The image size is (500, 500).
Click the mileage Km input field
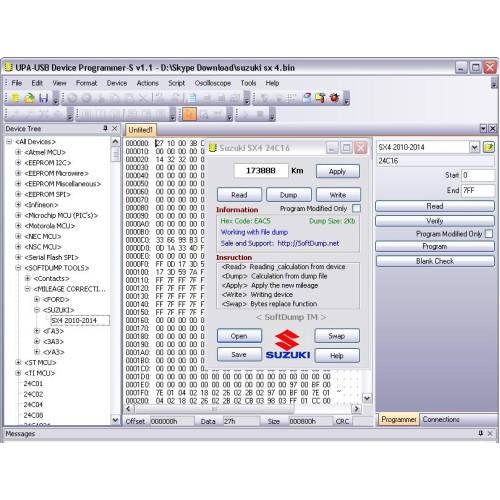pos(261,171)
